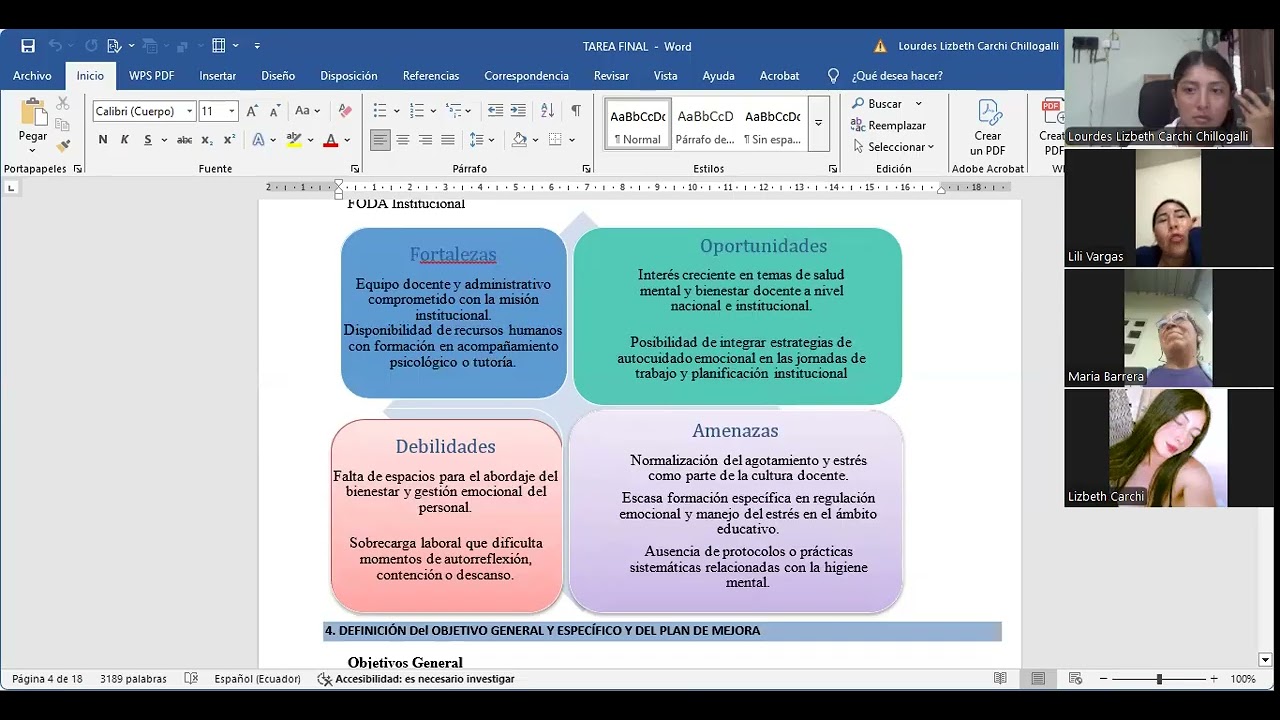Apply the yellow text highlight color
This screenshot has height=720, width=1280.
[x=293, y=140]
